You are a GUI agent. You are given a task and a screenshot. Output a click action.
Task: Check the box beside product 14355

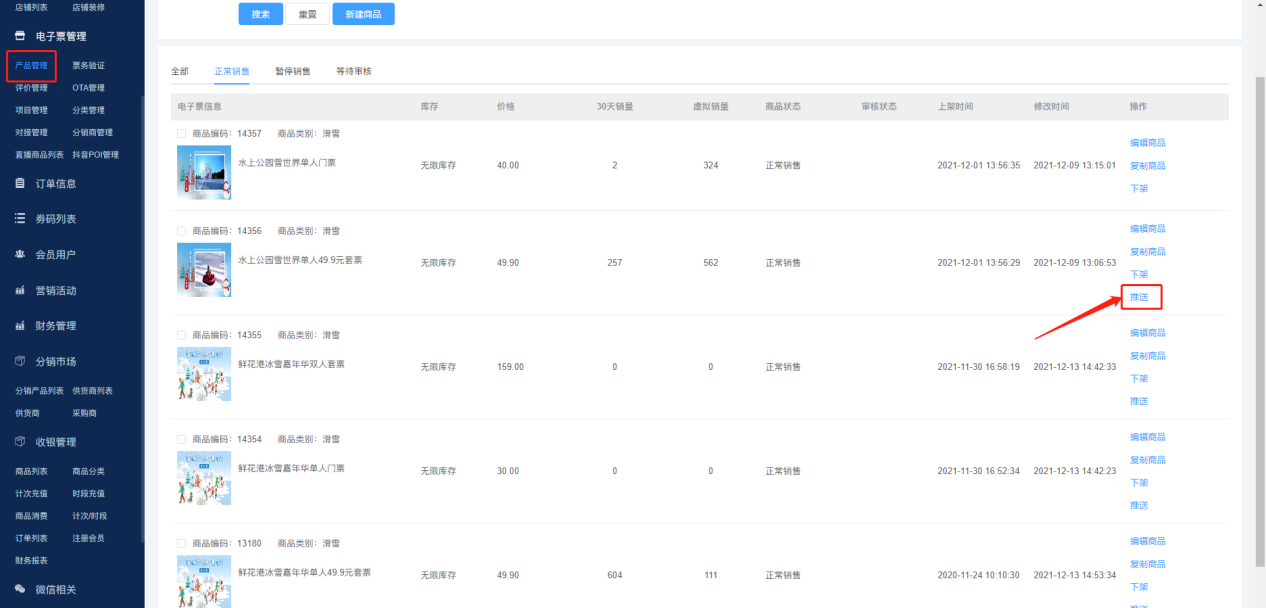[181, 335]
